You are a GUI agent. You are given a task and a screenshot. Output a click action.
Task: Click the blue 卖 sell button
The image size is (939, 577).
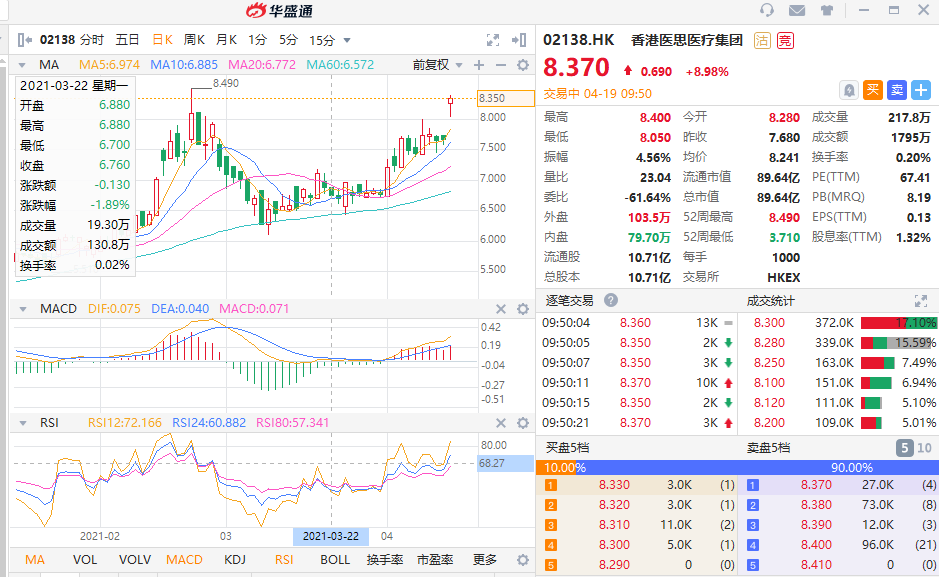(896, 90)
